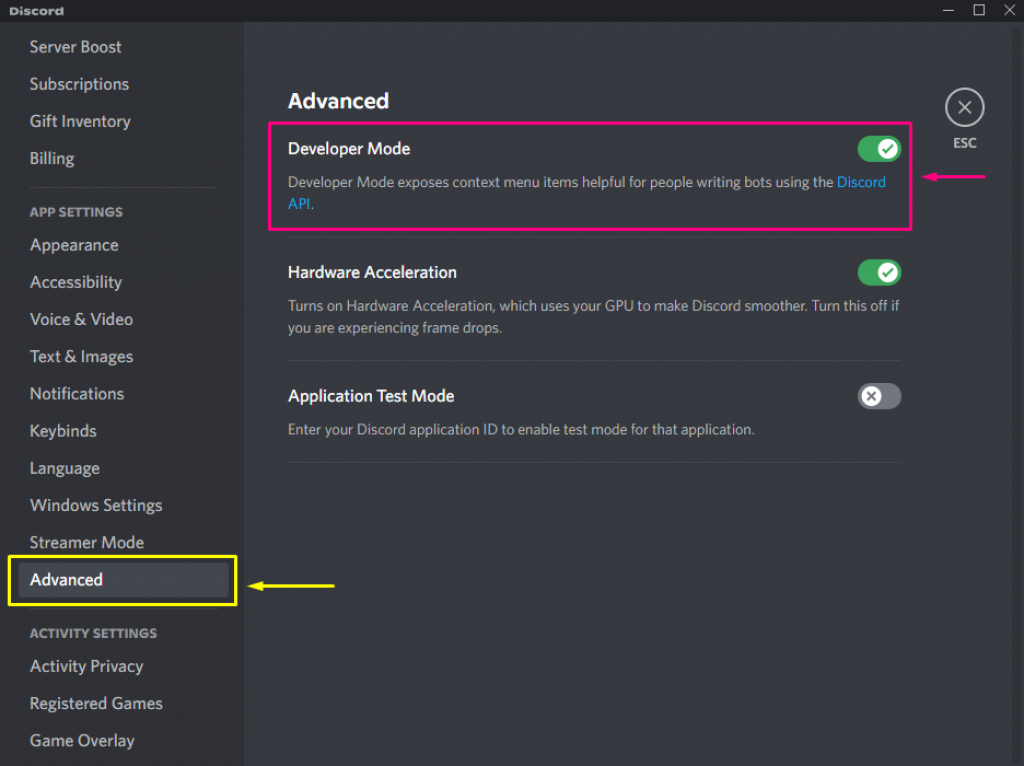The width and height of the screenshot is (1024, 766).
Task: Select Advanced in settings sidebar
Action: tap(67, 580)
